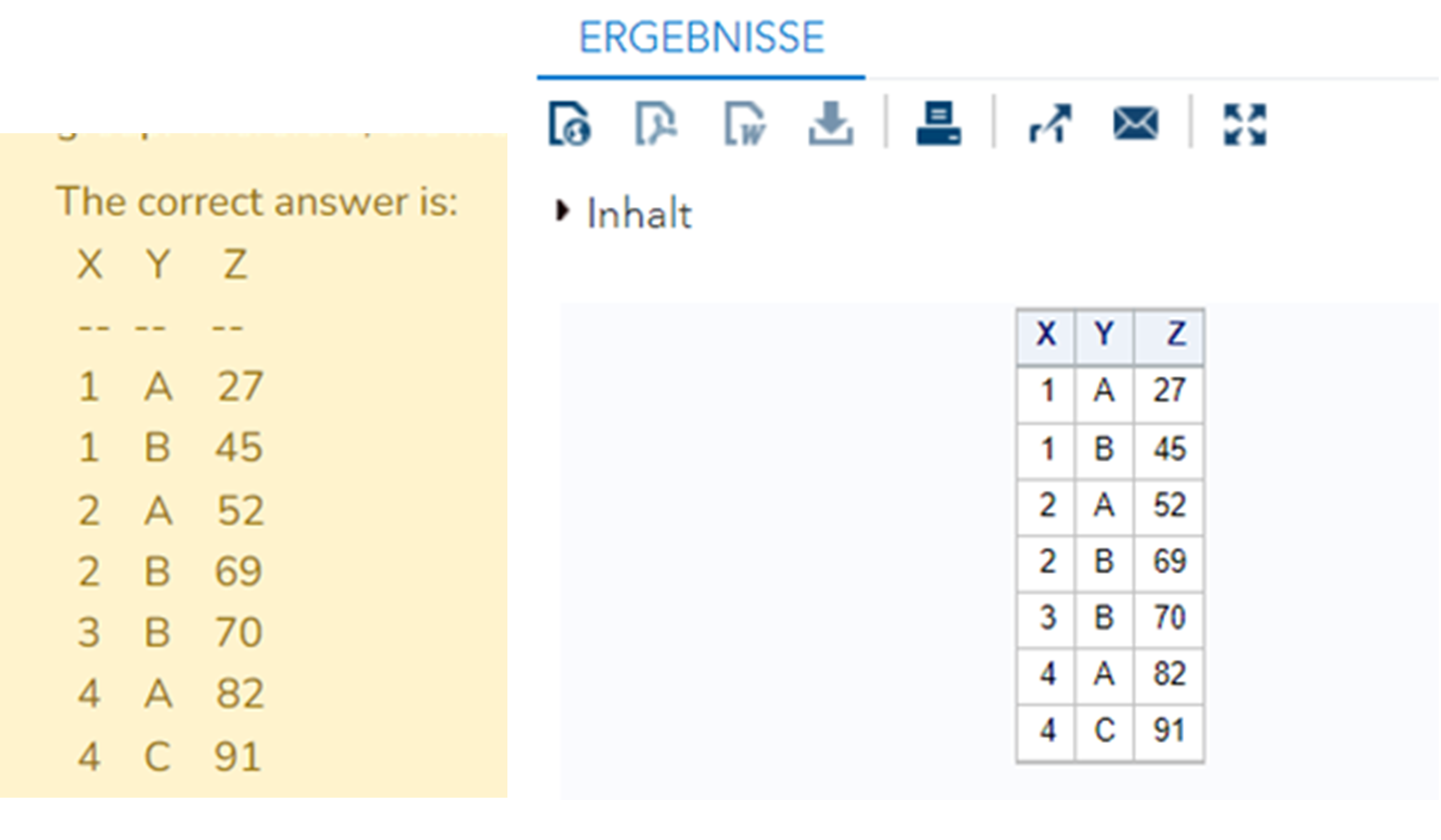Print the results with printer icon
Viewport: 1441px width, 840px height.
click(939, 123)
